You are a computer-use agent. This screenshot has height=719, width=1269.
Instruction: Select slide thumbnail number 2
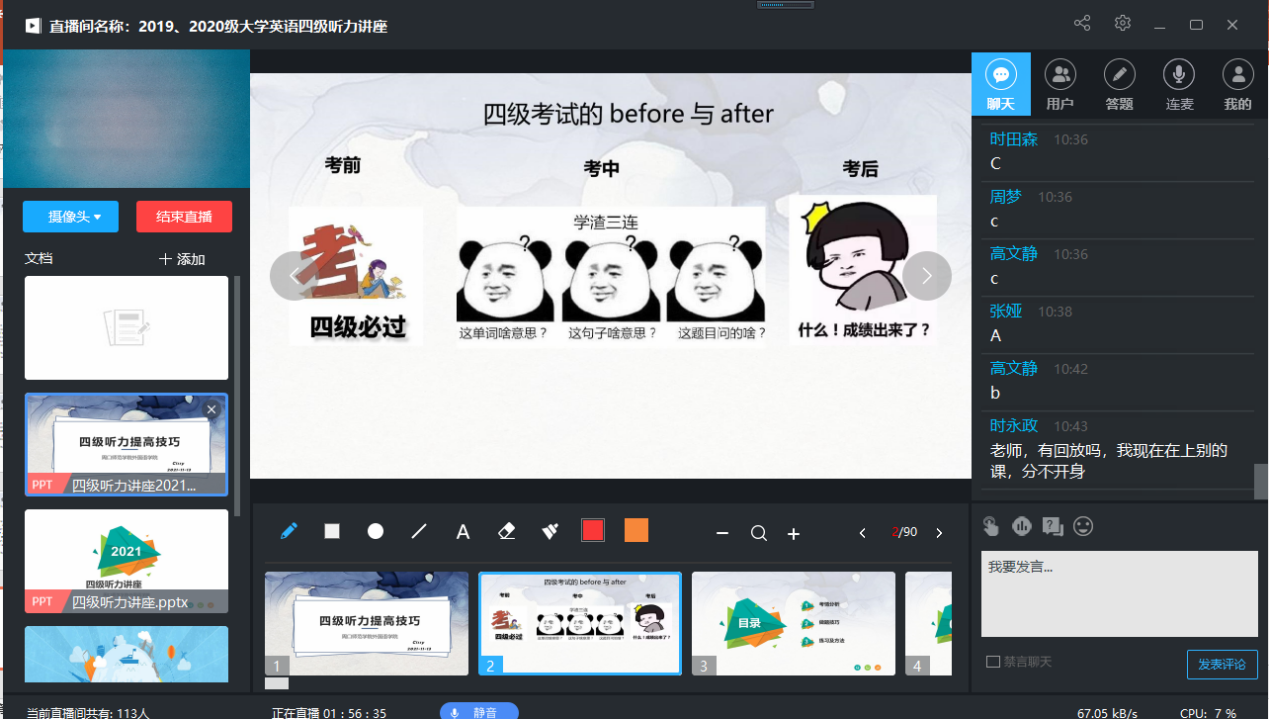[580, 623]
